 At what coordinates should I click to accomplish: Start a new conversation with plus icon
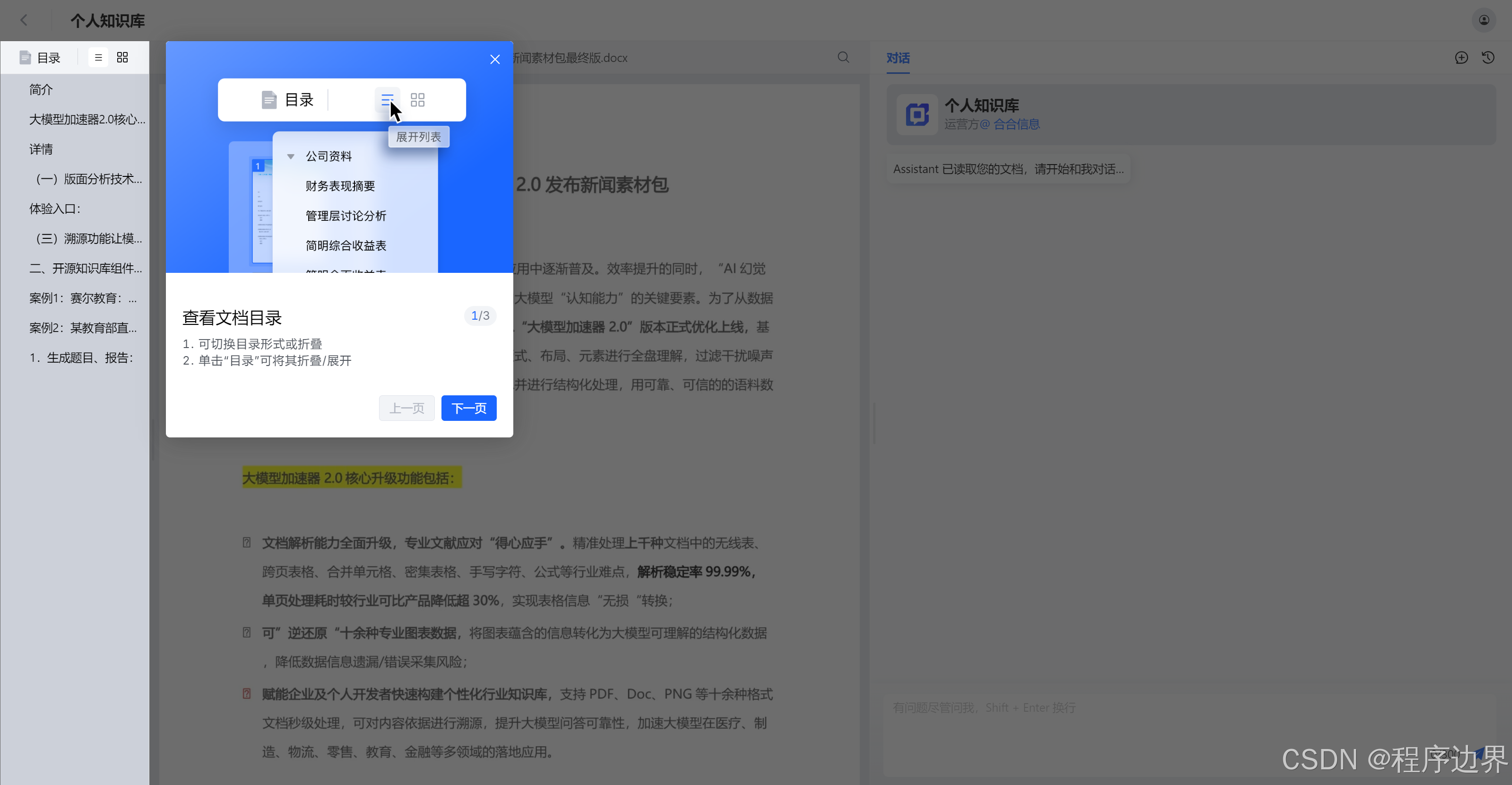(x=1461, y=58)
